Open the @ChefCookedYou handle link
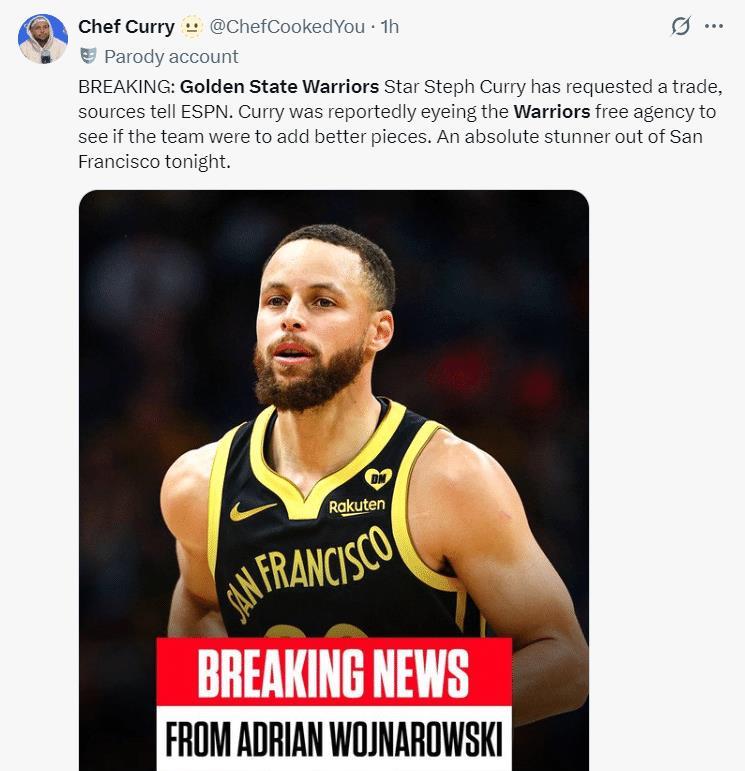This screenshot has width=745, height=771. pos(287,27)
